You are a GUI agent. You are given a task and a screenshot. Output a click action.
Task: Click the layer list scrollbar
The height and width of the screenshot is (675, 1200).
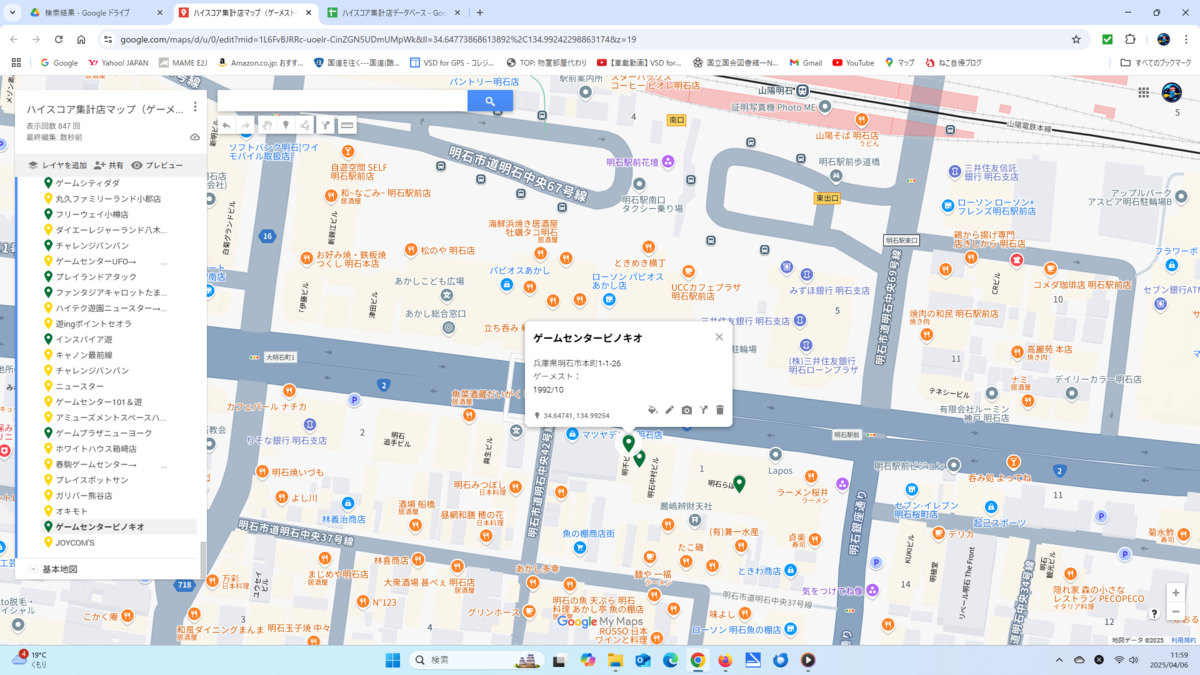click(203, 560)
